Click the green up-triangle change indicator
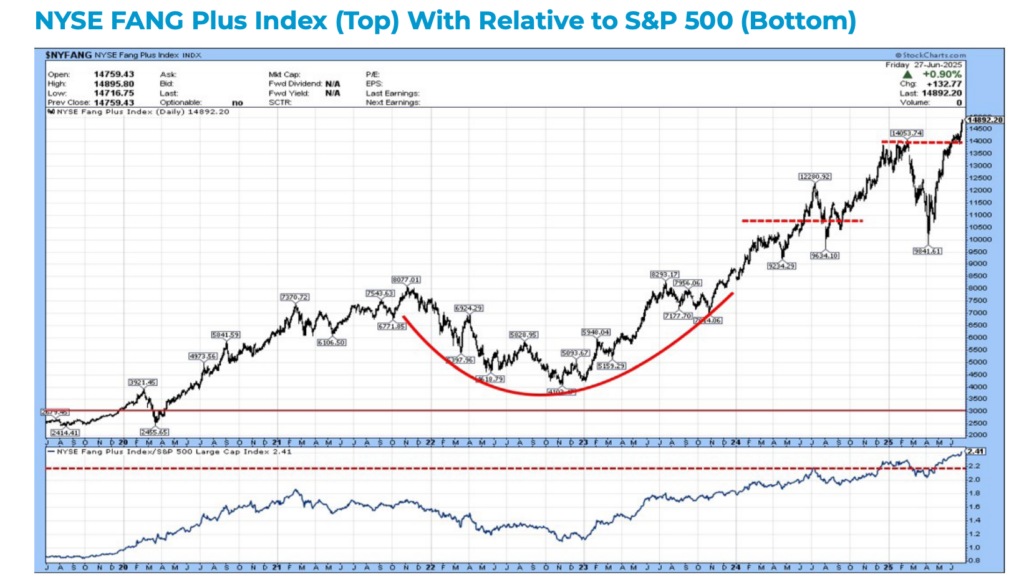The height and width of the screenshot is (587, 1024). point(907,74)
